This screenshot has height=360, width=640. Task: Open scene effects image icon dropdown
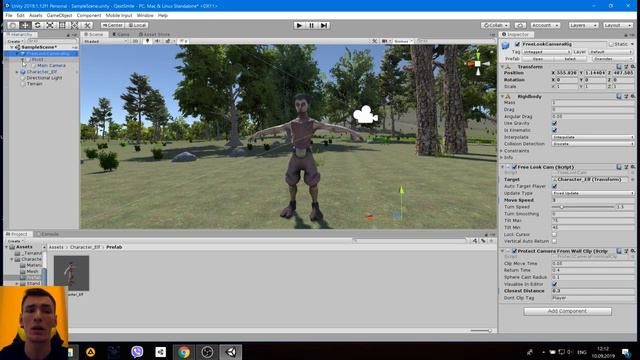[x=168, y=41]
